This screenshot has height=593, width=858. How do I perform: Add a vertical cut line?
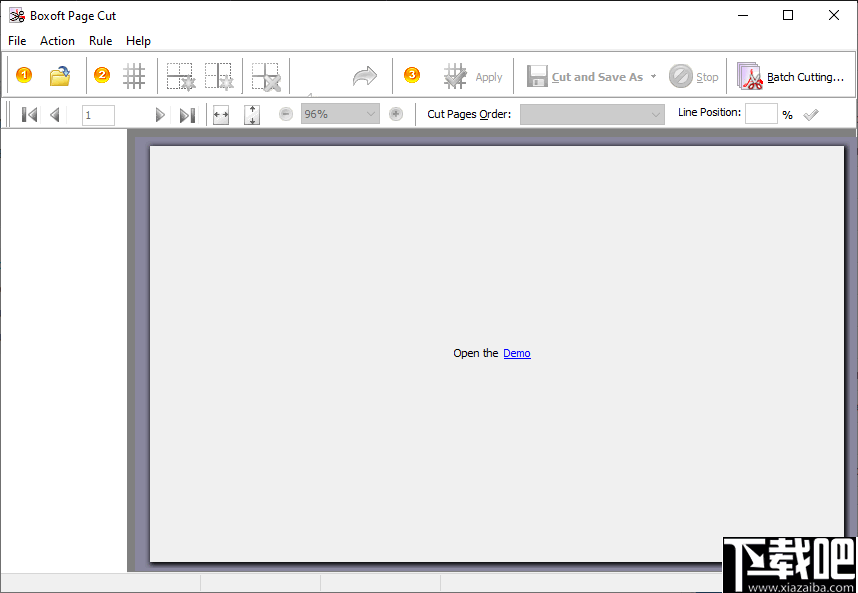pos(222,76)
